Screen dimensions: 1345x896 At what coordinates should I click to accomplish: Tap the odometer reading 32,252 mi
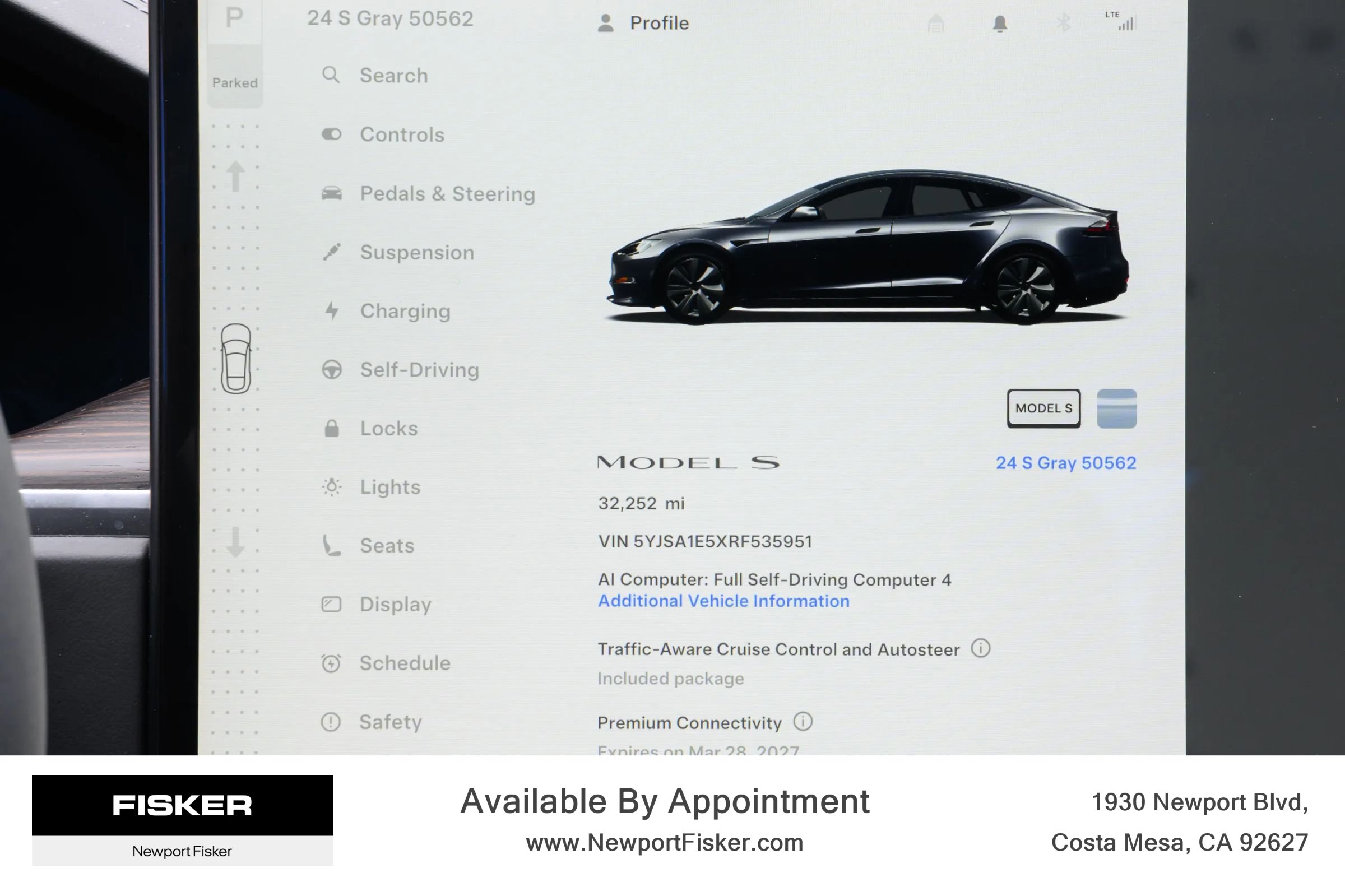tap(641, 503)
